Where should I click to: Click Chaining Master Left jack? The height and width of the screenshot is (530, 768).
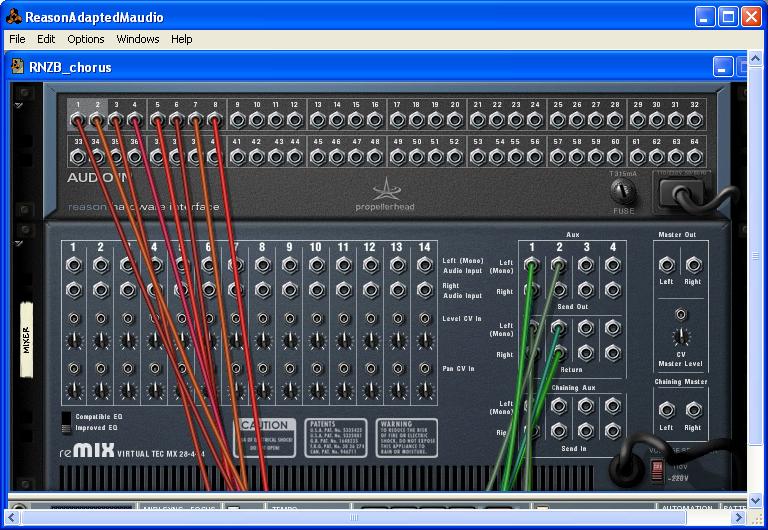pos(667,410)
